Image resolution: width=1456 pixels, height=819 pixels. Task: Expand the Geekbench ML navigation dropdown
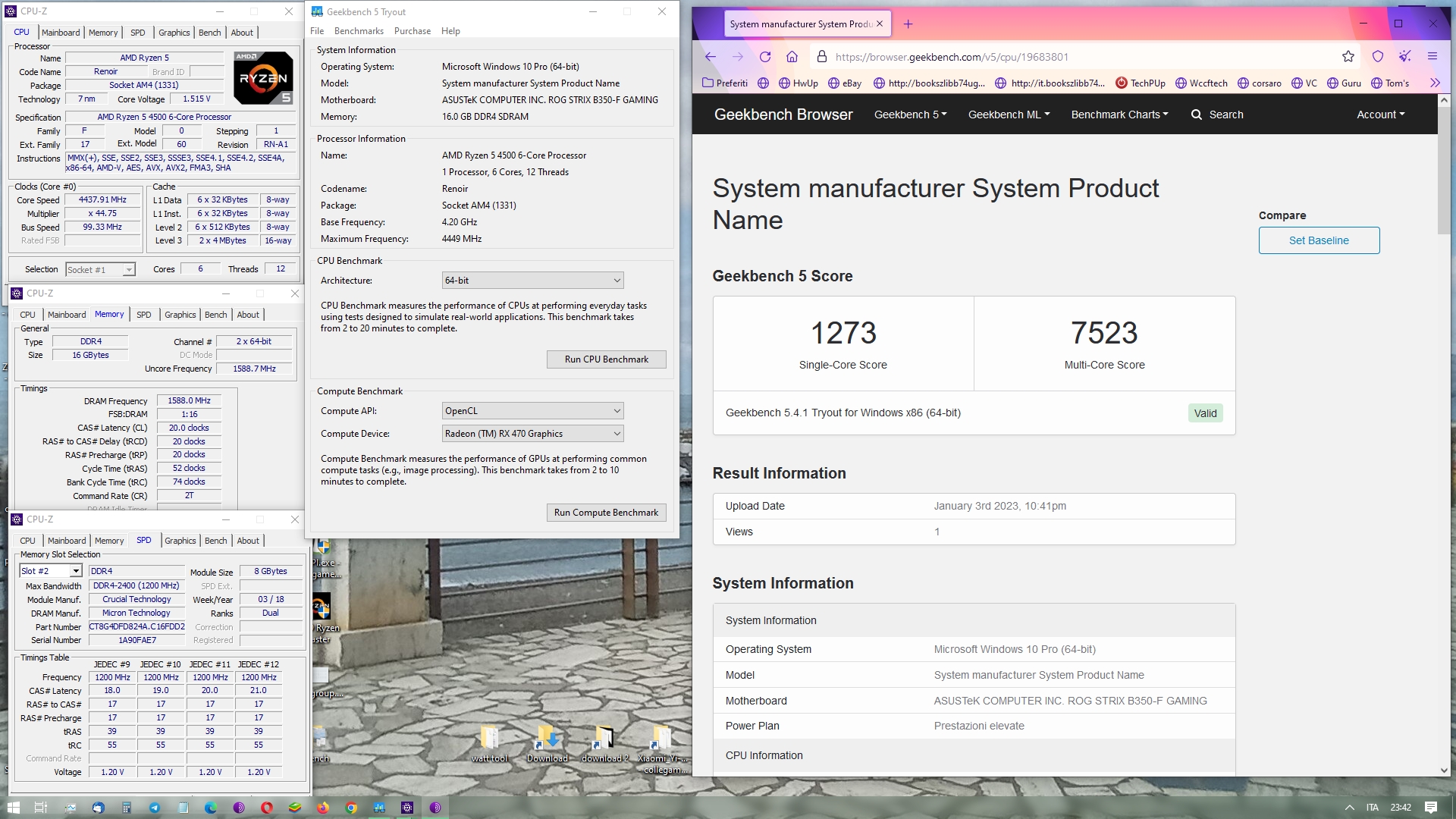[1009, 115]
